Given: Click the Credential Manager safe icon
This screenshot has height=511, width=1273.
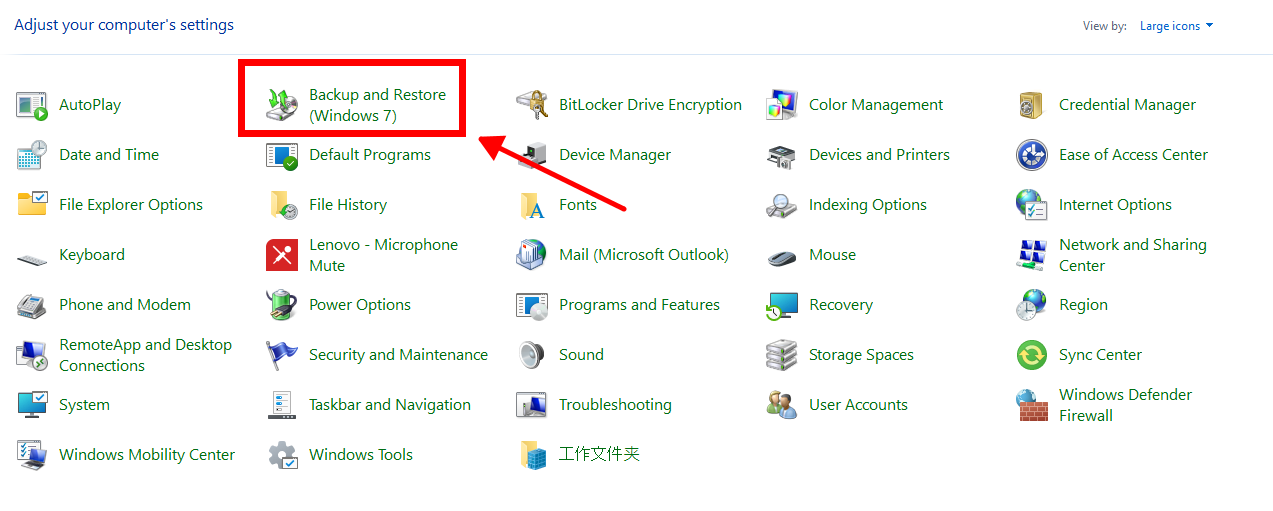Looking at the screenshot, I should 1032,105.
